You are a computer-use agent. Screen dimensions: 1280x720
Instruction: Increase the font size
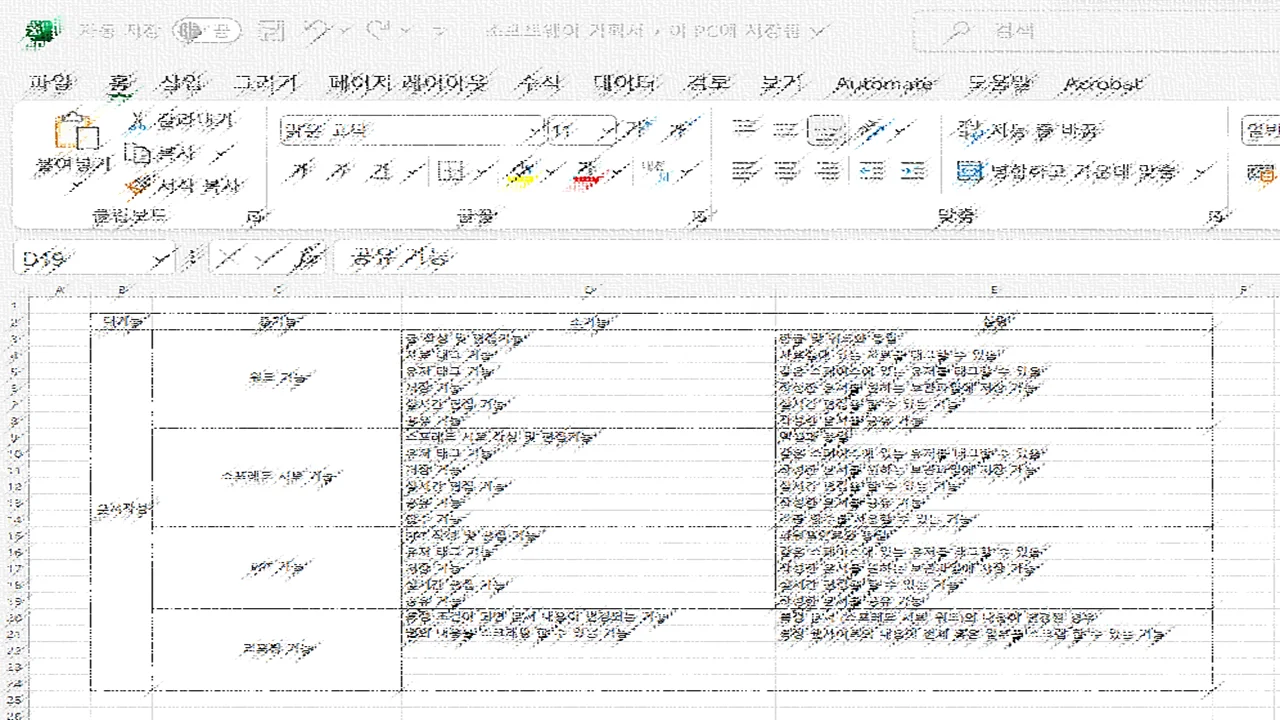point(636,130)
